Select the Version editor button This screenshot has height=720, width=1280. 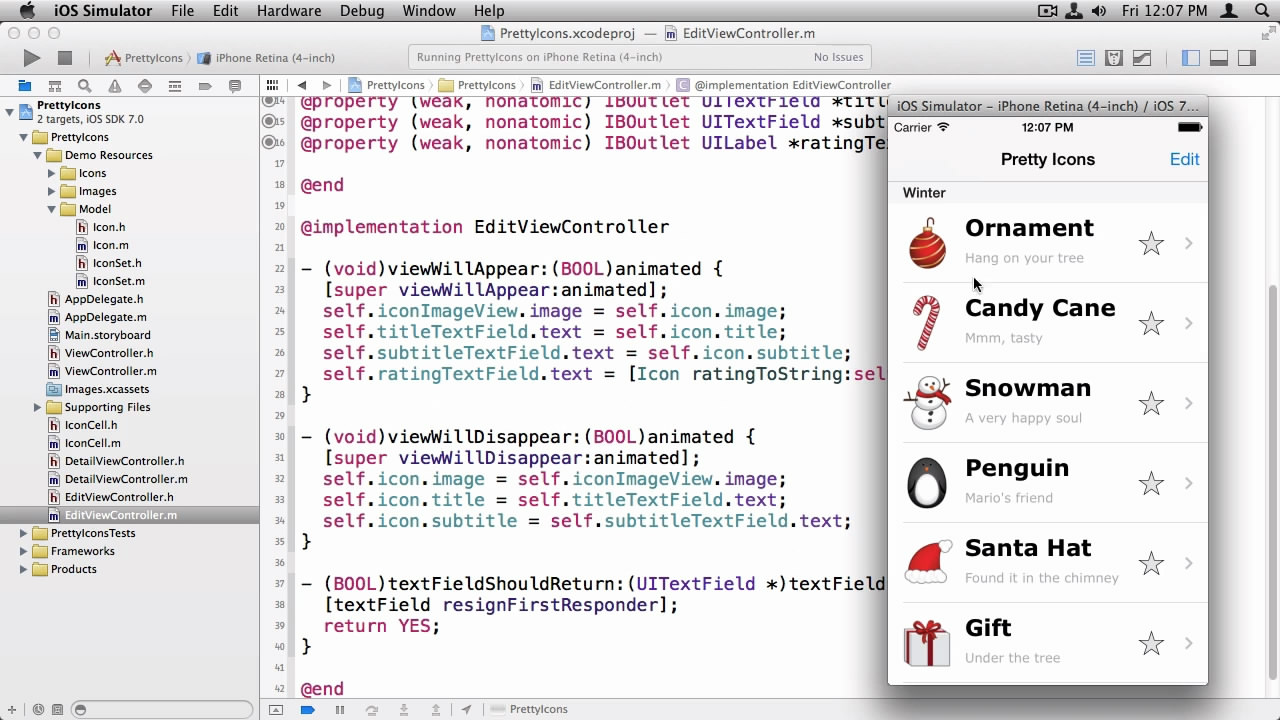tap(1142, 58)
